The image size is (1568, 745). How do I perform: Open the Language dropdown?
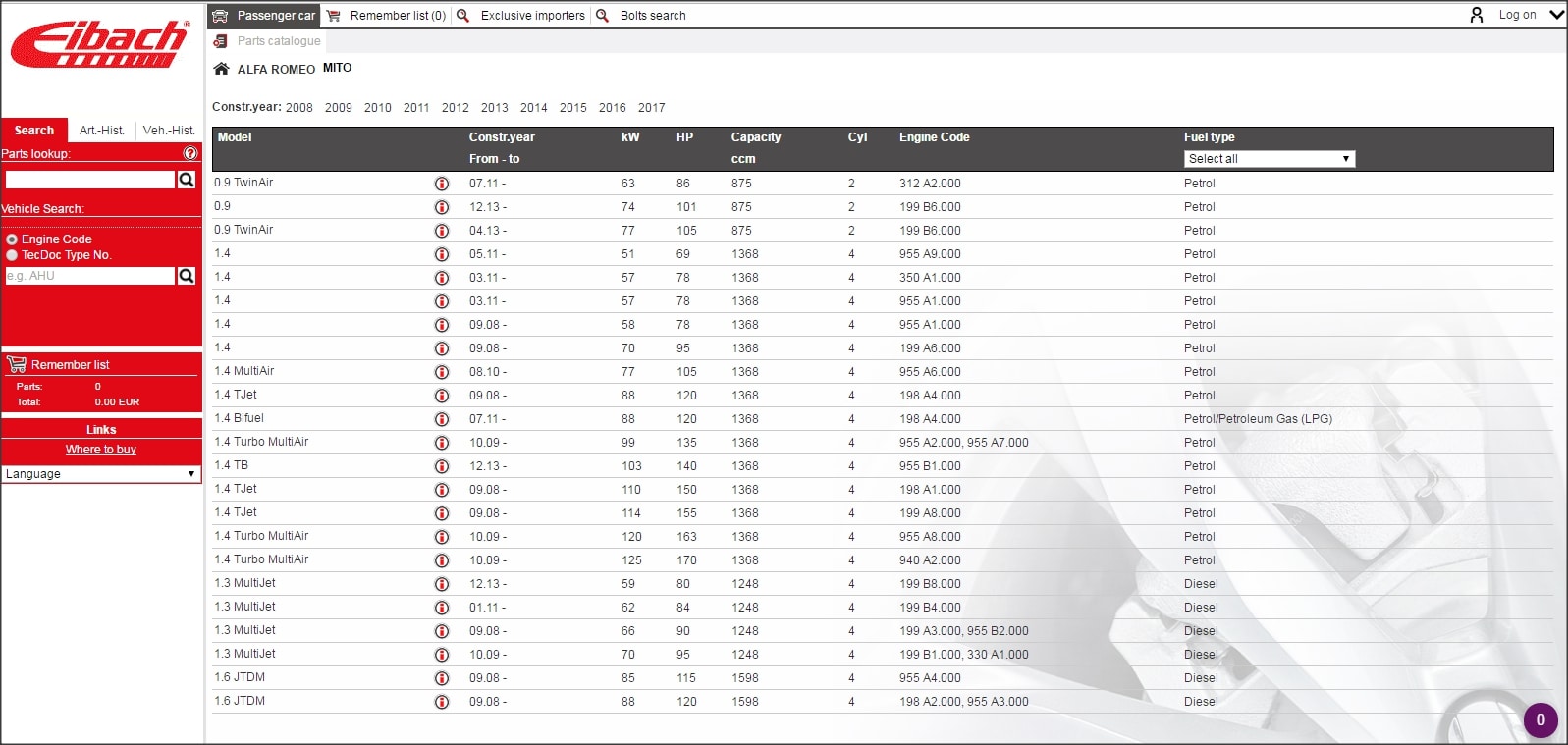point(101,474)
